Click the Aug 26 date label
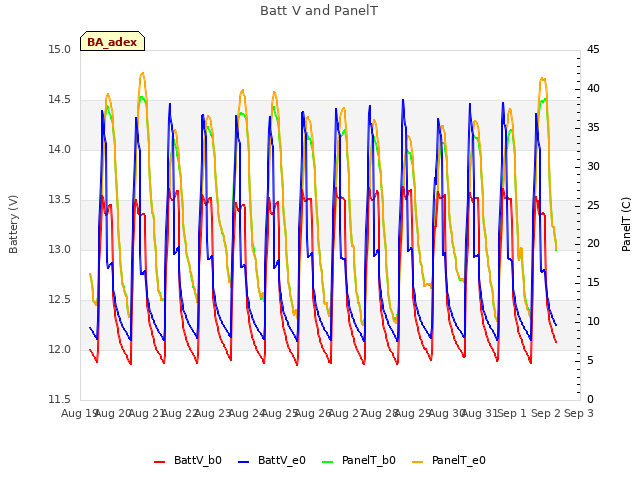Image resolution: width=640 pixels, height=480 pixels. [x=313, y=413]
